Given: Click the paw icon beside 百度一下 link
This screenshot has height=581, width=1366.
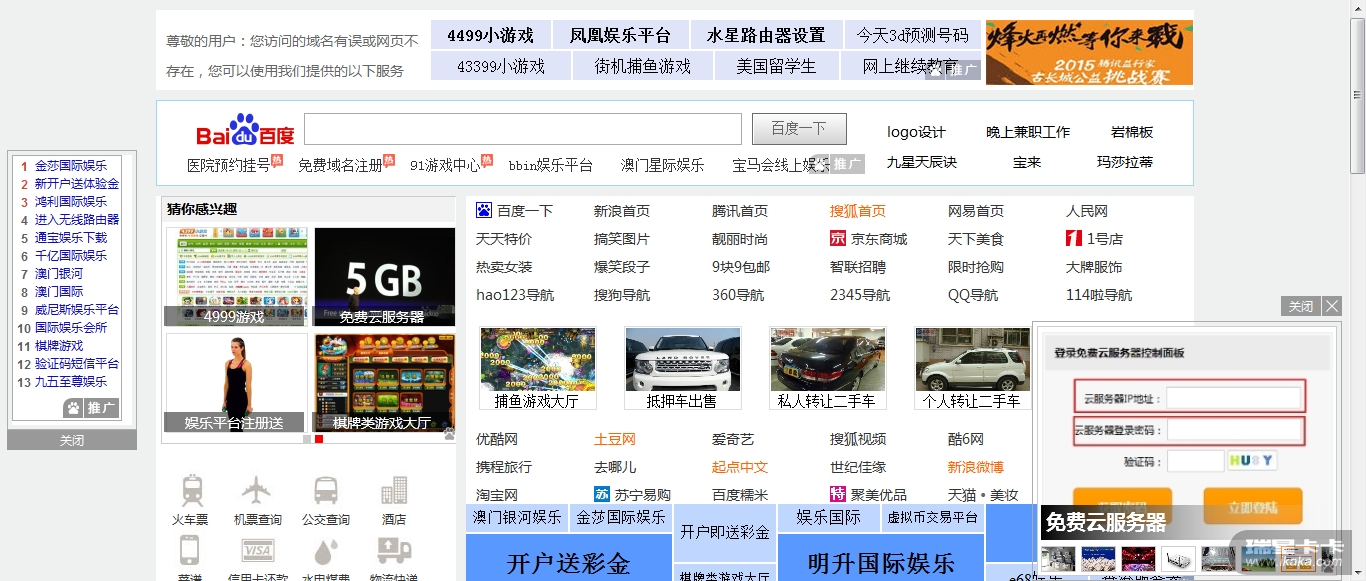Looking at the screenshot, I should coord(484,211).
